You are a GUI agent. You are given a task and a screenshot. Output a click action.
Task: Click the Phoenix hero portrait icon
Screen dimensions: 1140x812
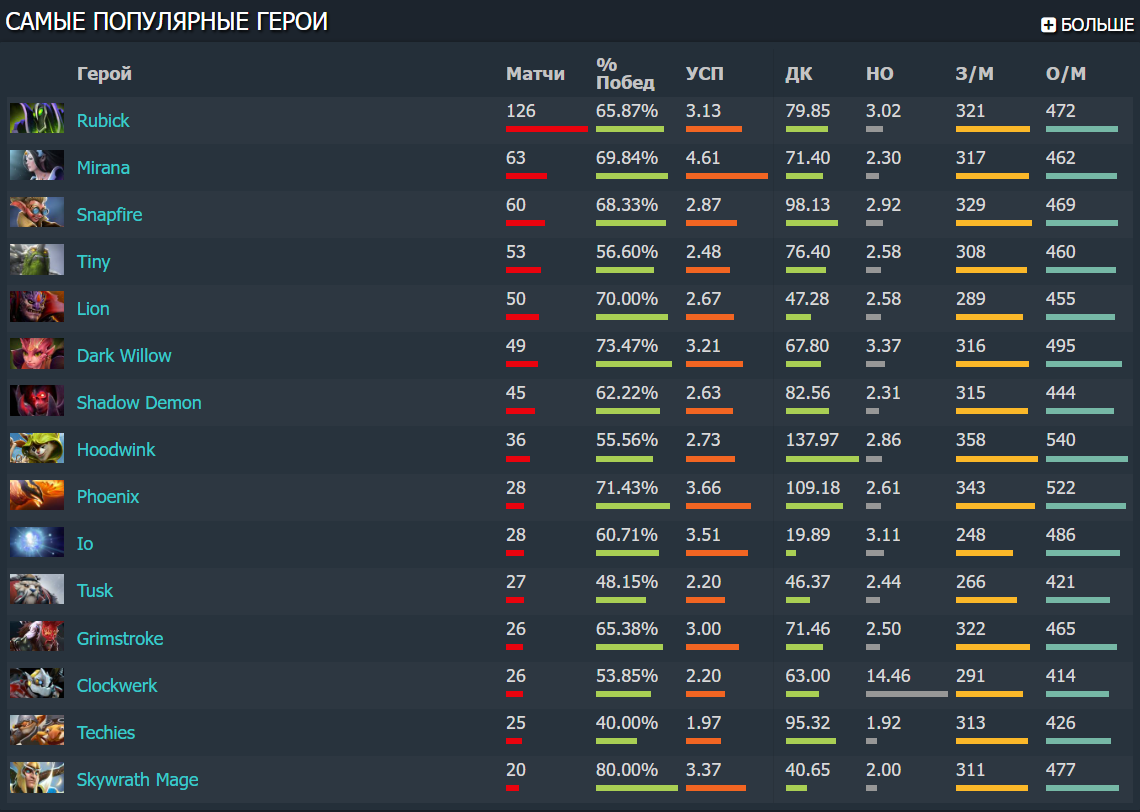[37, 495]
